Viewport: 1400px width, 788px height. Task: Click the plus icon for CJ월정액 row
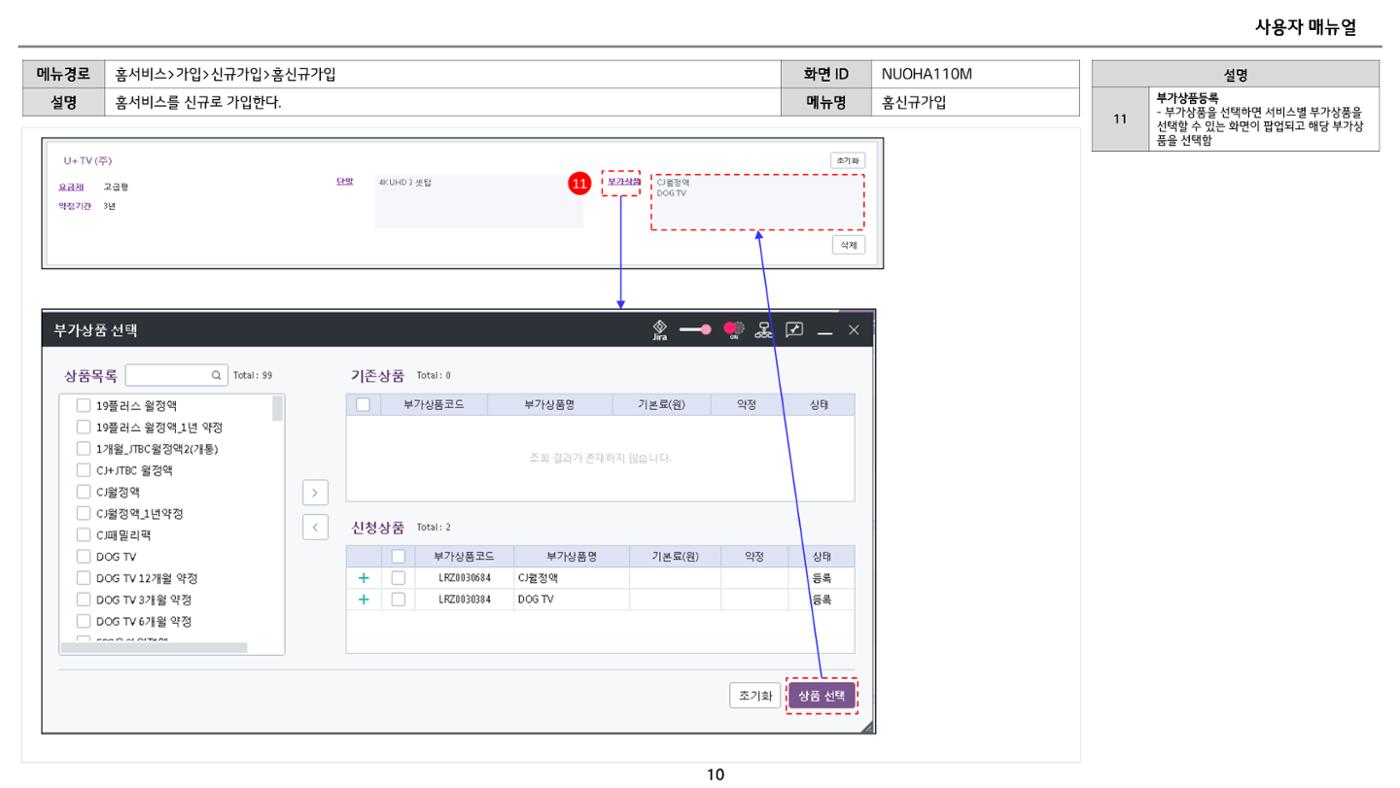[x=364, y=577]
